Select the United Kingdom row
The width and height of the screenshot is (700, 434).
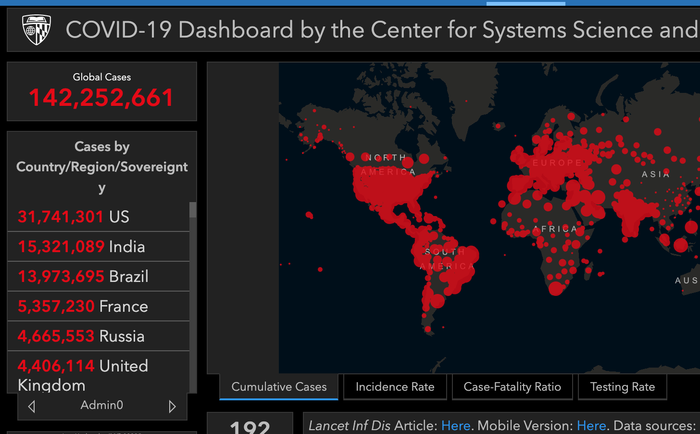pos(99,374)
